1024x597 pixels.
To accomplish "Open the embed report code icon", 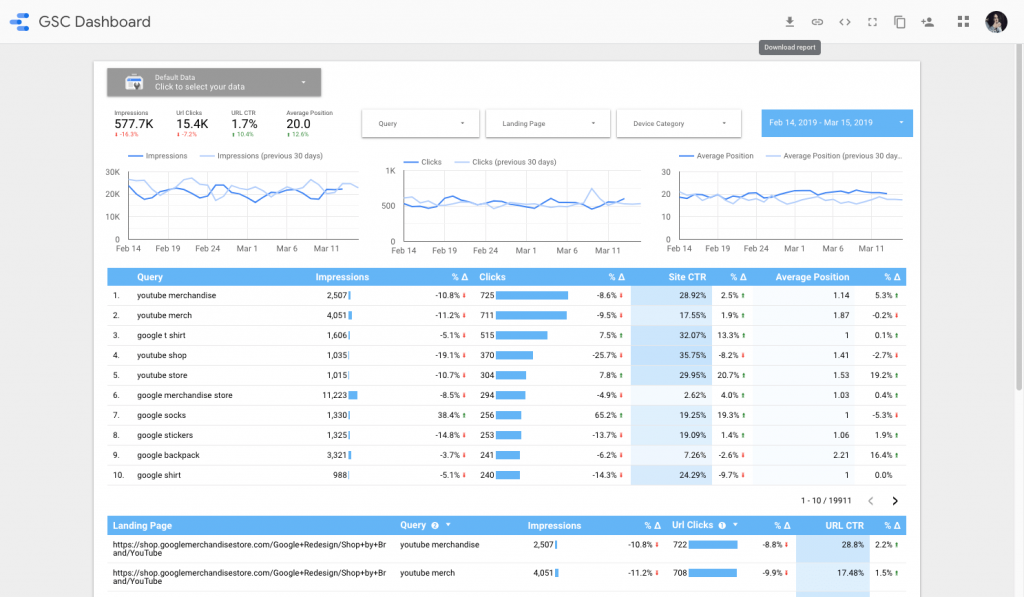I will 844,22.
